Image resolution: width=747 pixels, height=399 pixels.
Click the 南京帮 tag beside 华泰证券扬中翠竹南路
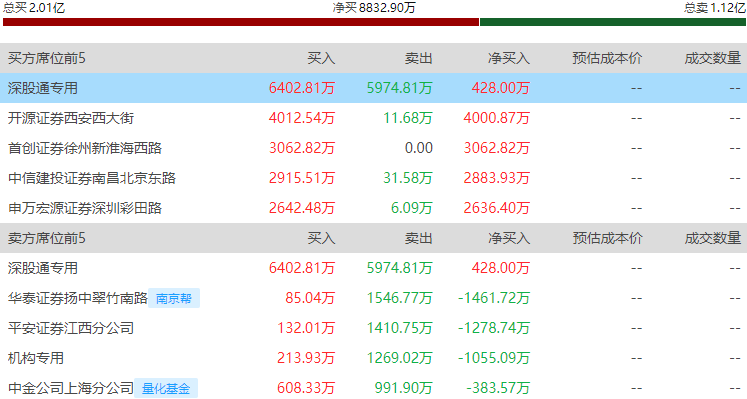pos(174,299)
